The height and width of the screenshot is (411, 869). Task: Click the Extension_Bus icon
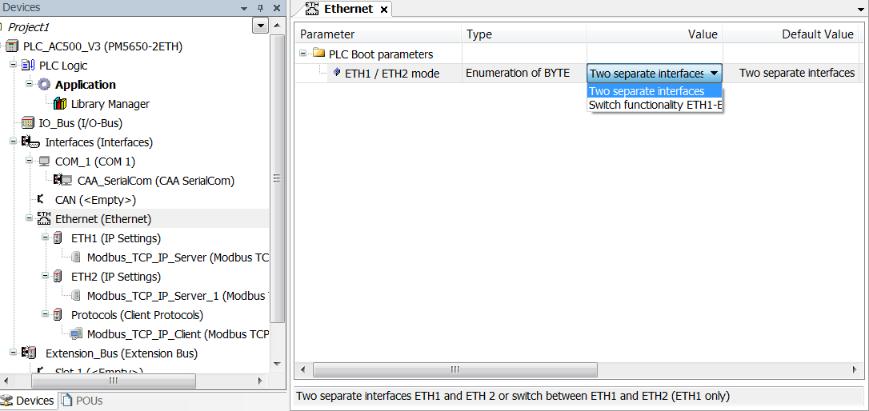(29, 353)
